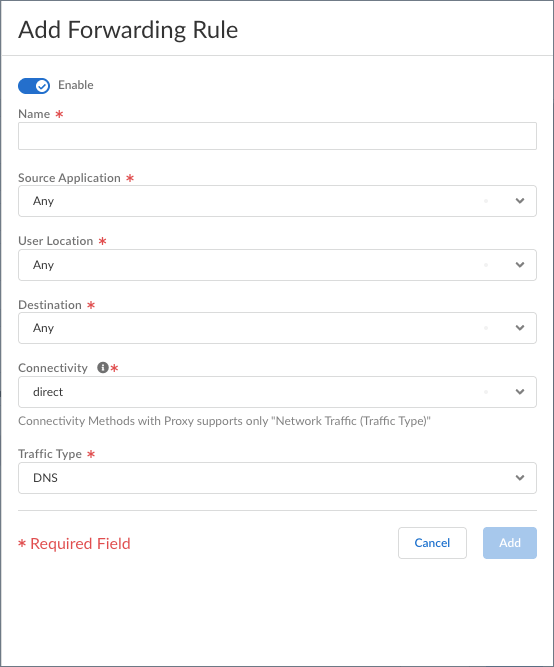Click the Add button

point(510,543)
